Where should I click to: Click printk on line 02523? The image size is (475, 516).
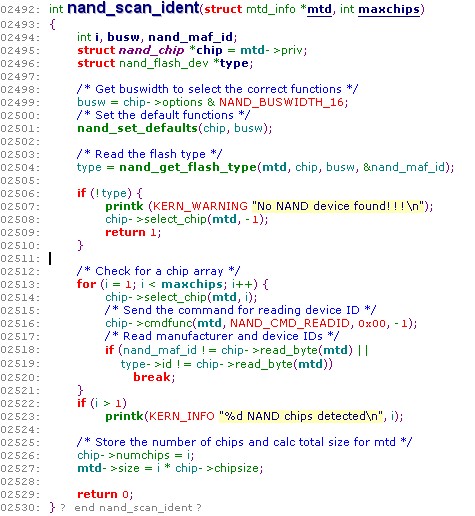click(x=124, y=416)
